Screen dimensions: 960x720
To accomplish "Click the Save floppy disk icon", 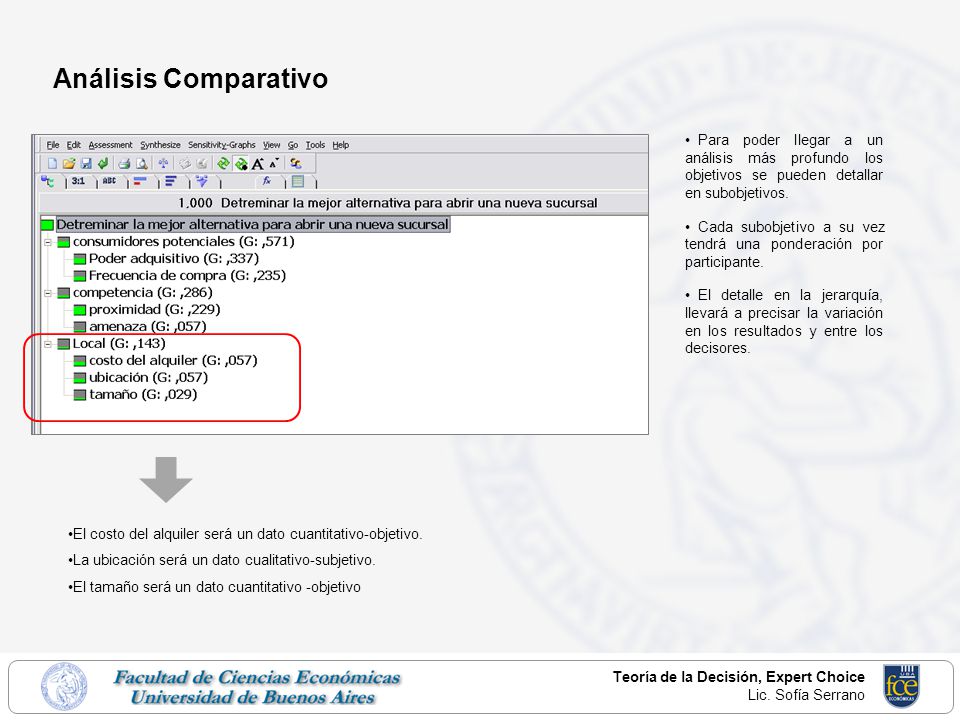I will [x=86, y=163].
